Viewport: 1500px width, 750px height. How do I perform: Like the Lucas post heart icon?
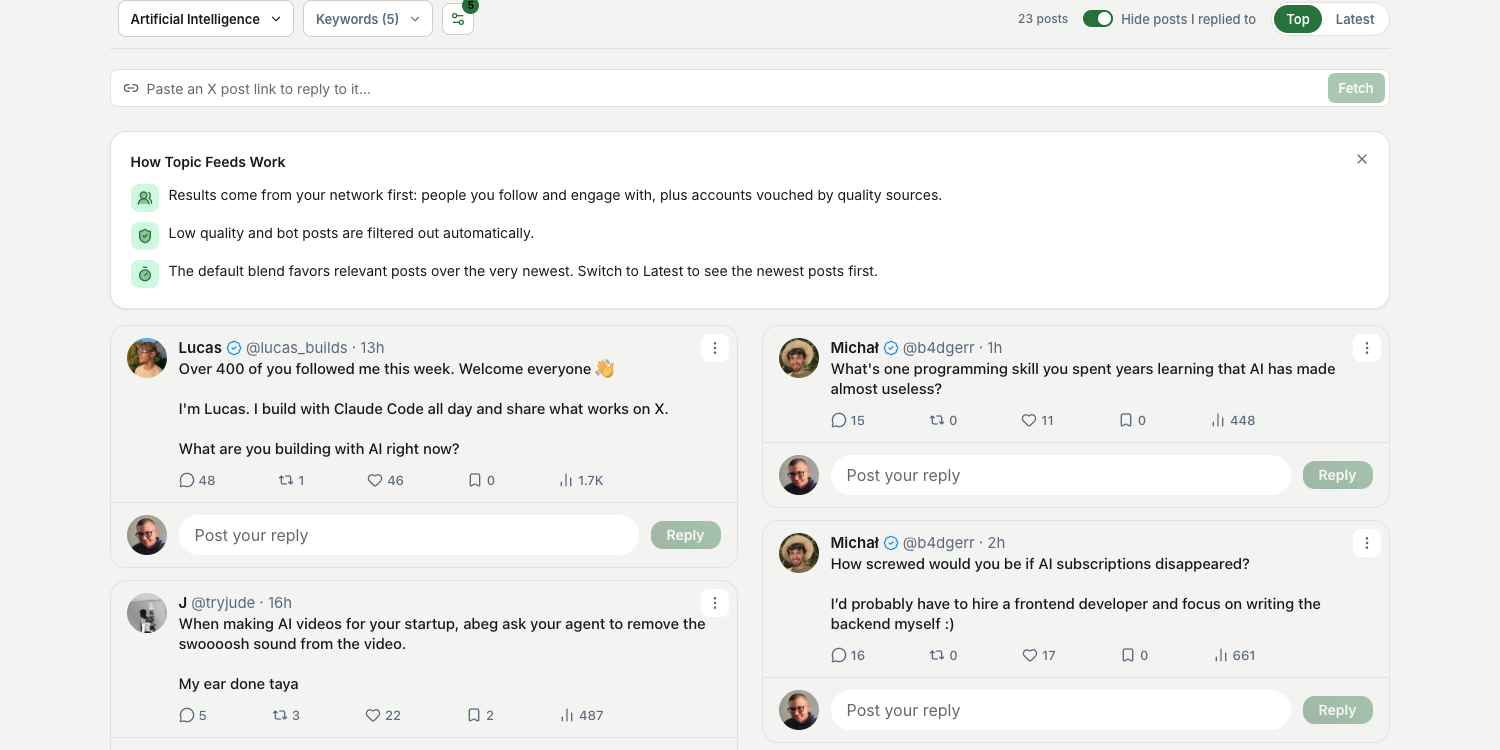pyautogui.click(x=375, y=480)
